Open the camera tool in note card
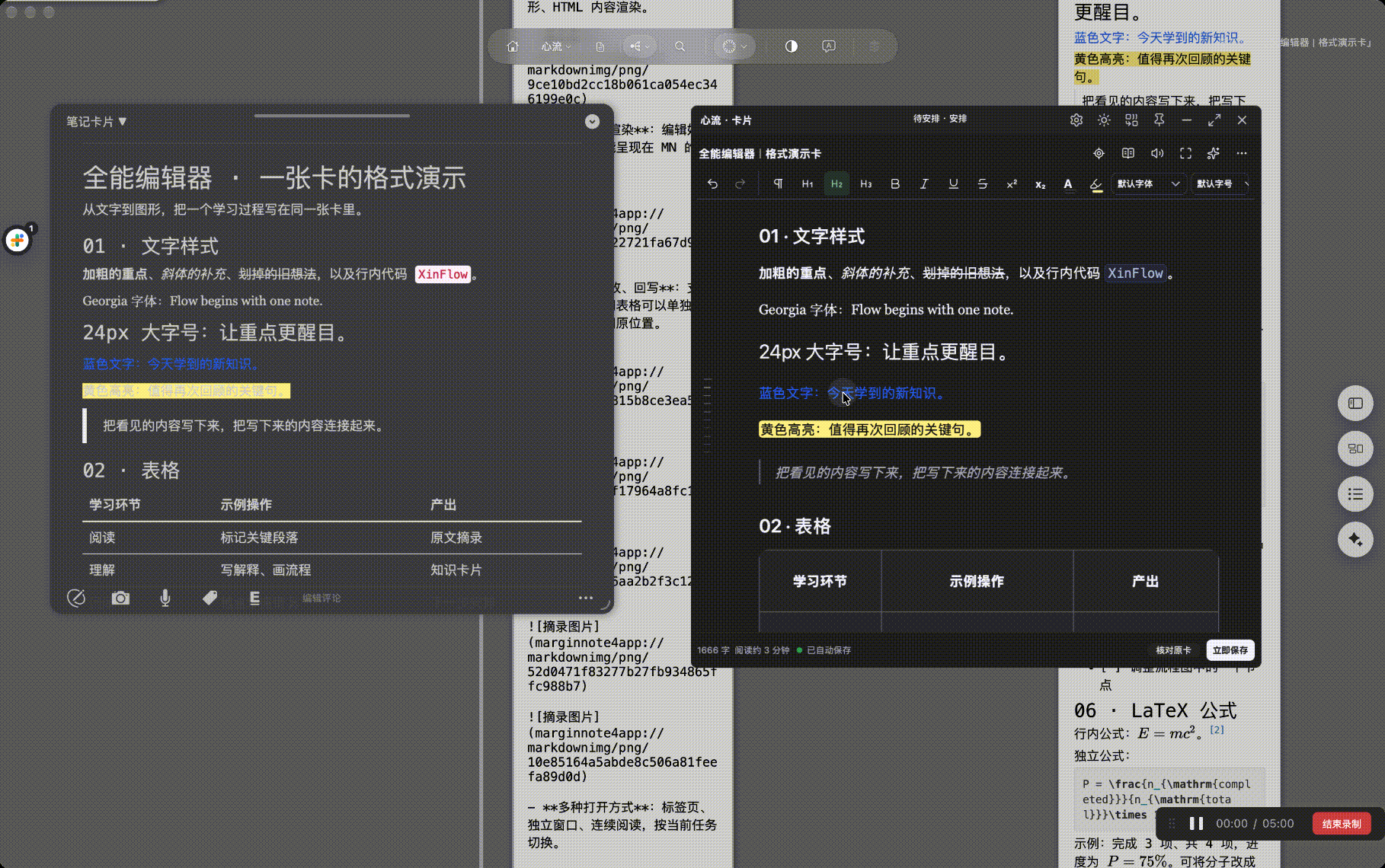 (120, 598)
